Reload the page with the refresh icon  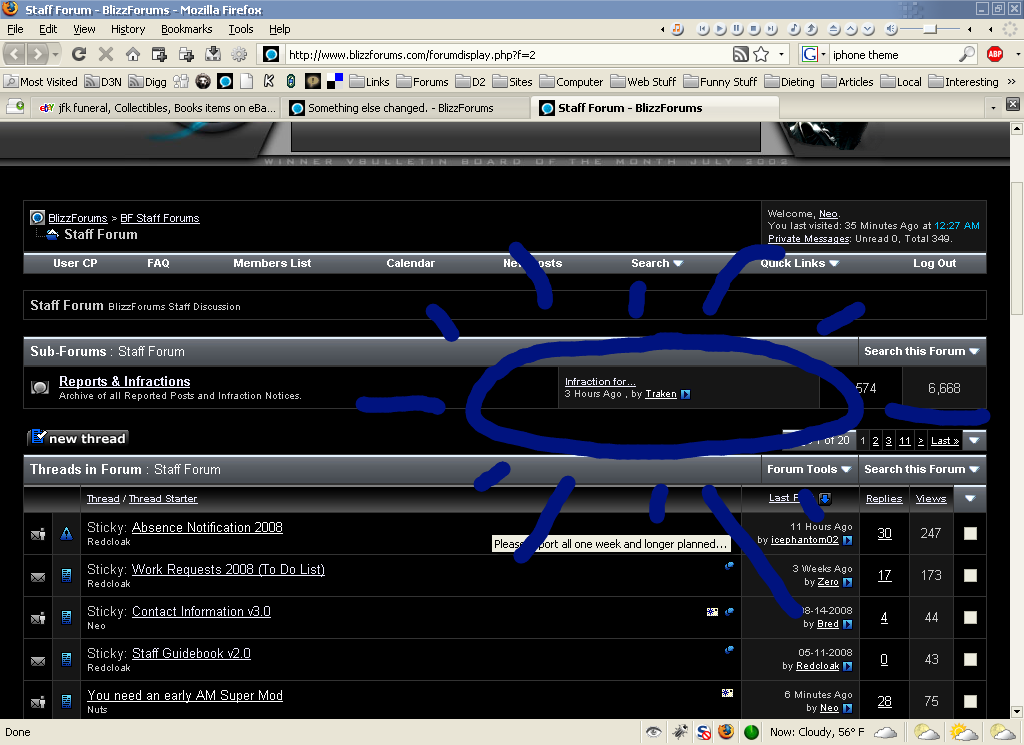(x=79, y=54)
